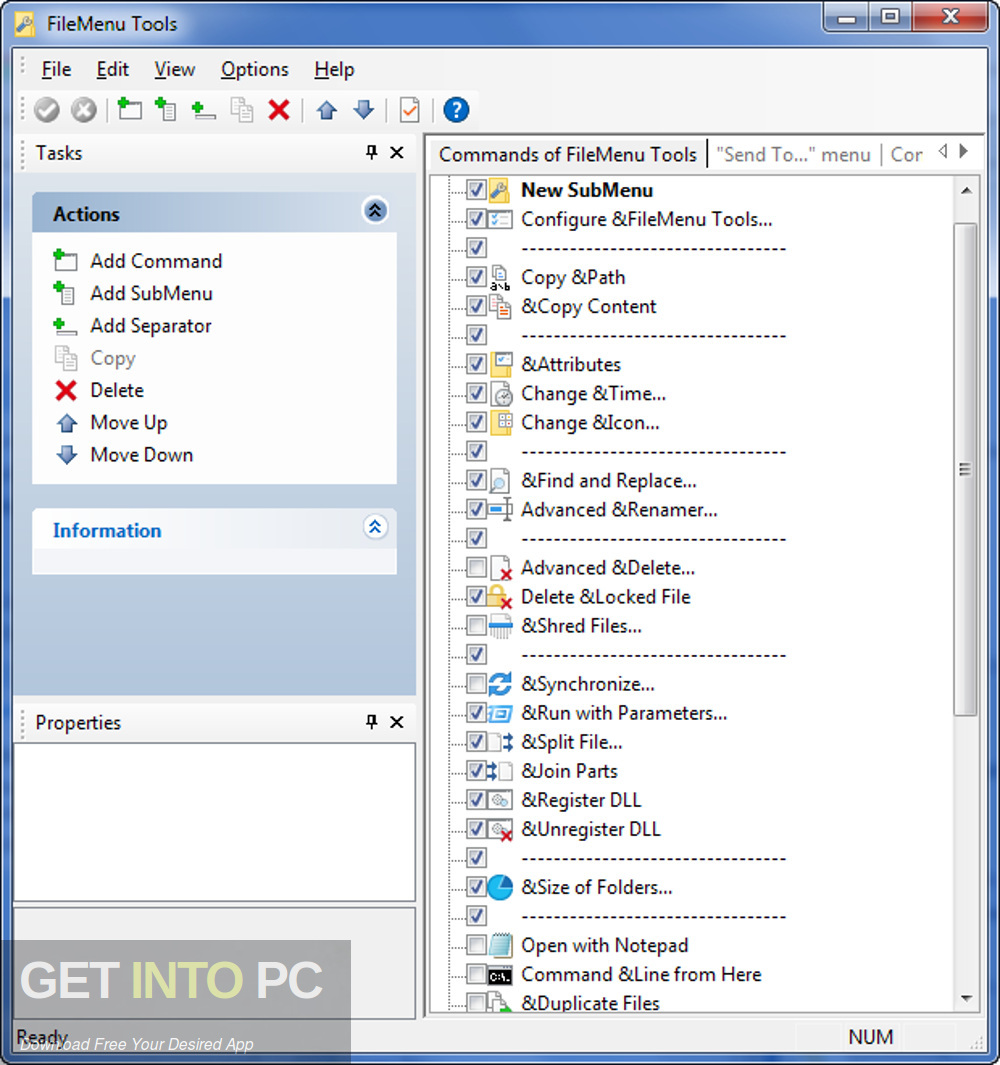Uncheck the New SubMenu checkbox
Viewport: 1000px width, 1065px height.
click(477, 190)
